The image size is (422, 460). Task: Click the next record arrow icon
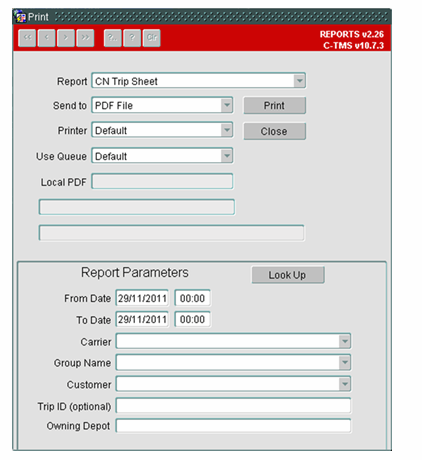pyautogui.click(x=66, y=38)
